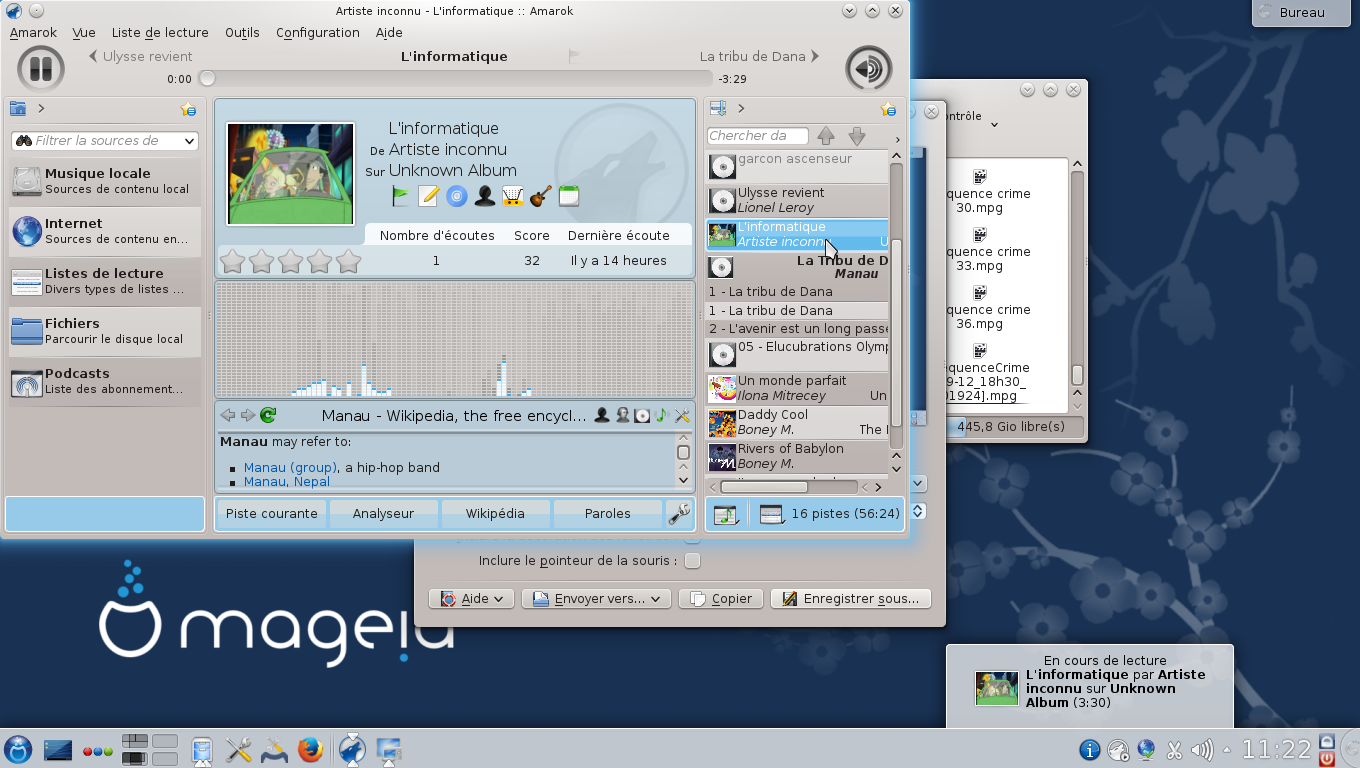1360x768 pixels.
Task: Rate the track with the first star
Action: tap(232, 261)
